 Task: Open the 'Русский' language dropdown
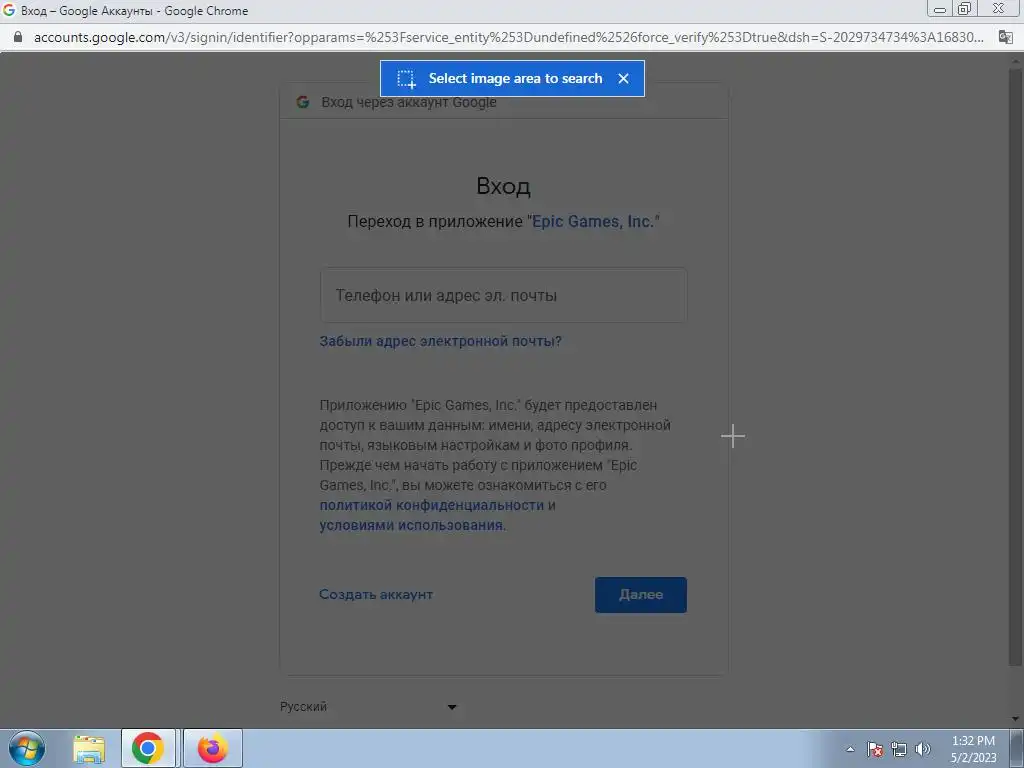click(368, 707)
